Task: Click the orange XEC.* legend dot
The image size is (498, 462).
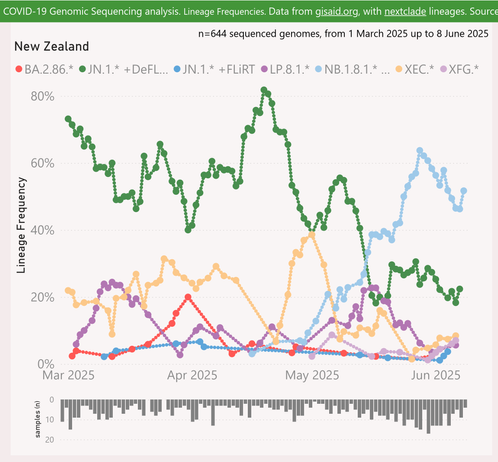Action: pyautogui.click(x=399, y=69)
